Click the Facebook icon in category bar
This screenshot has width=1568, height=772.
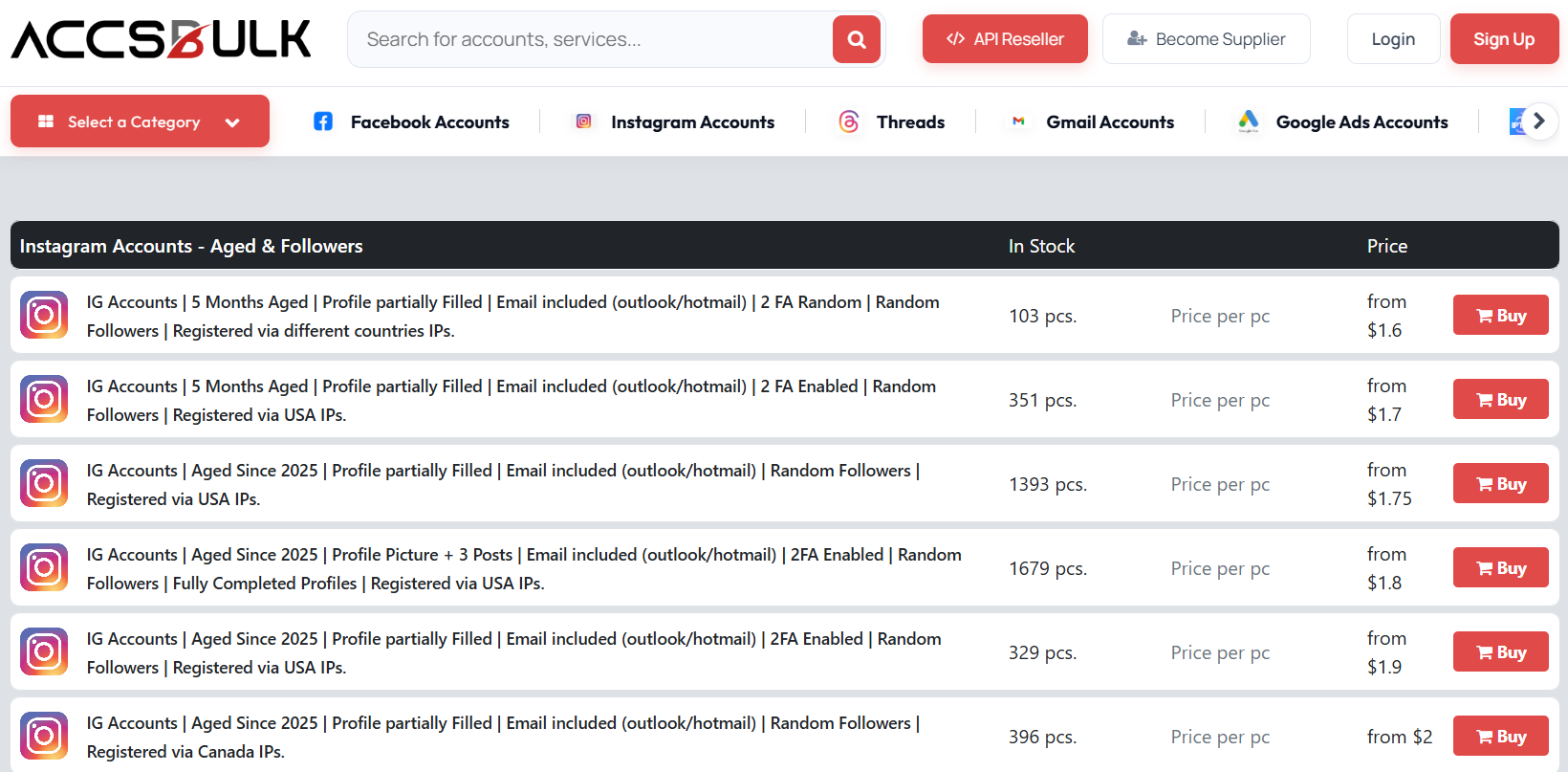(x=323, y=121)
